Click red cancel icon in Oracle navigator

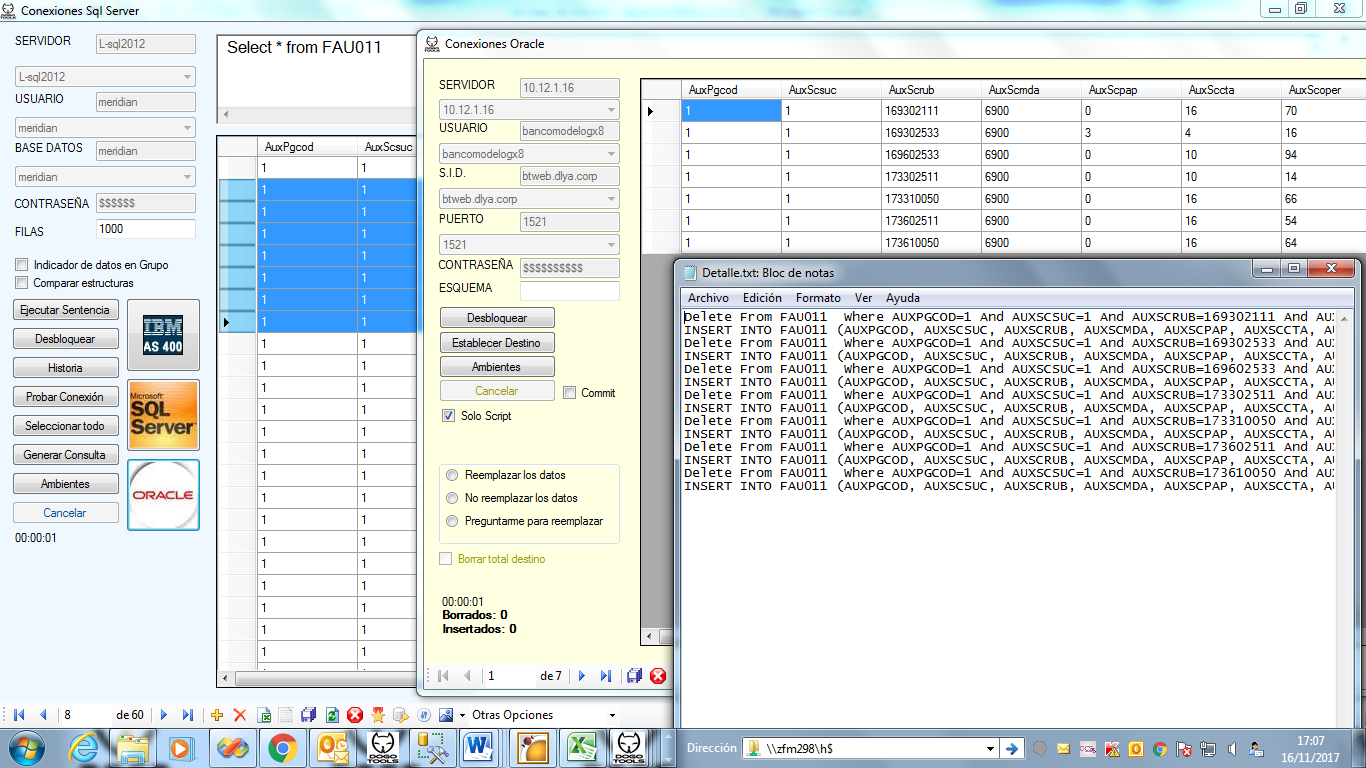pyautogui.click(x=658, y=676)
